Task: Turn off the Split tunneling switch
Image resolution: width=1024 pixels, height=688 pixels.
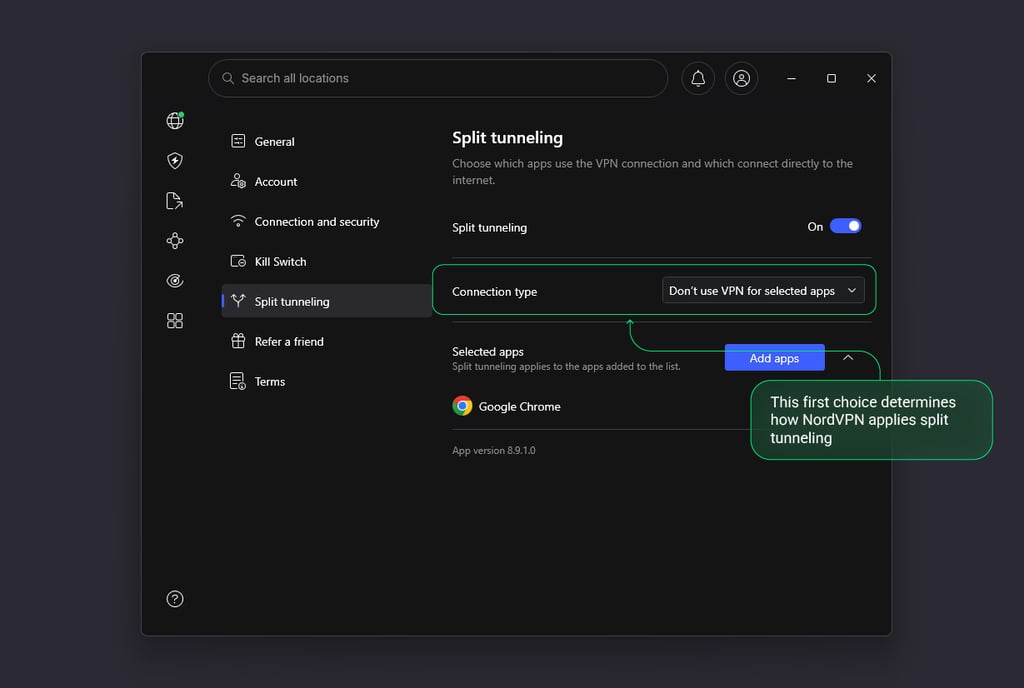Action: coord(846,226)
